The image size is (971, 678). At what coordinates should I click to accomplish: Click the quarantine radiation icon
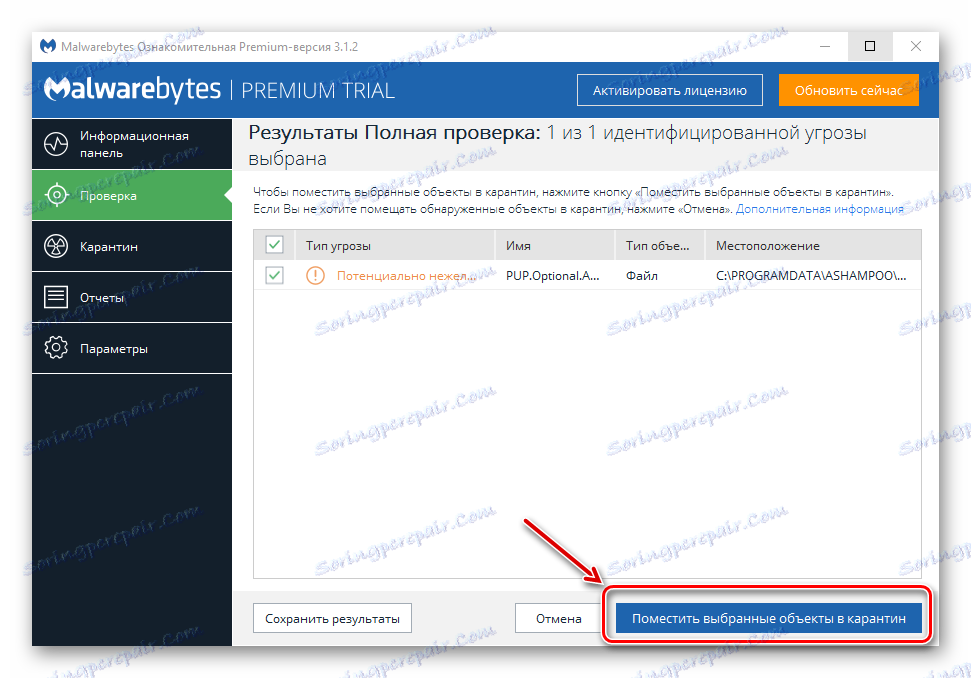tap(56, 246)
